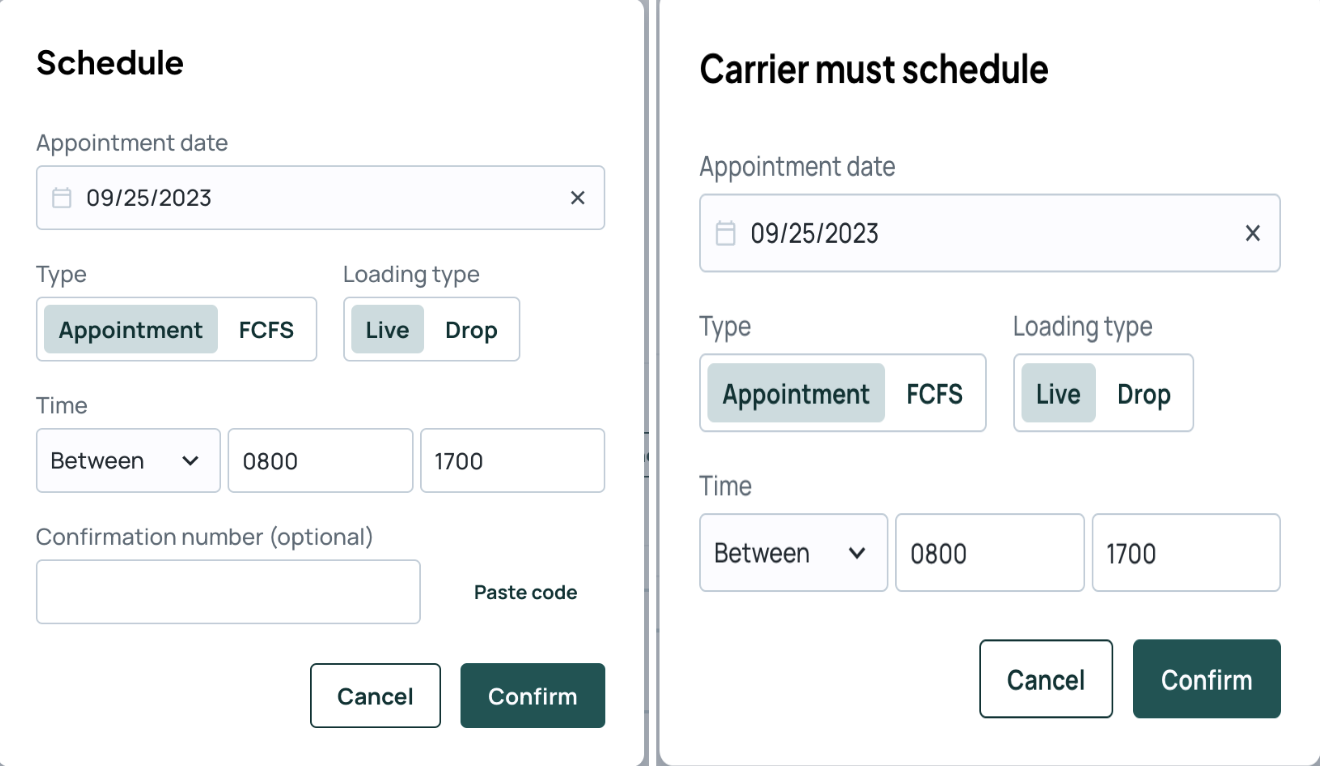Clear date in Carrier must schedule dialog
1320x766 pixels.
[1252, 233]
